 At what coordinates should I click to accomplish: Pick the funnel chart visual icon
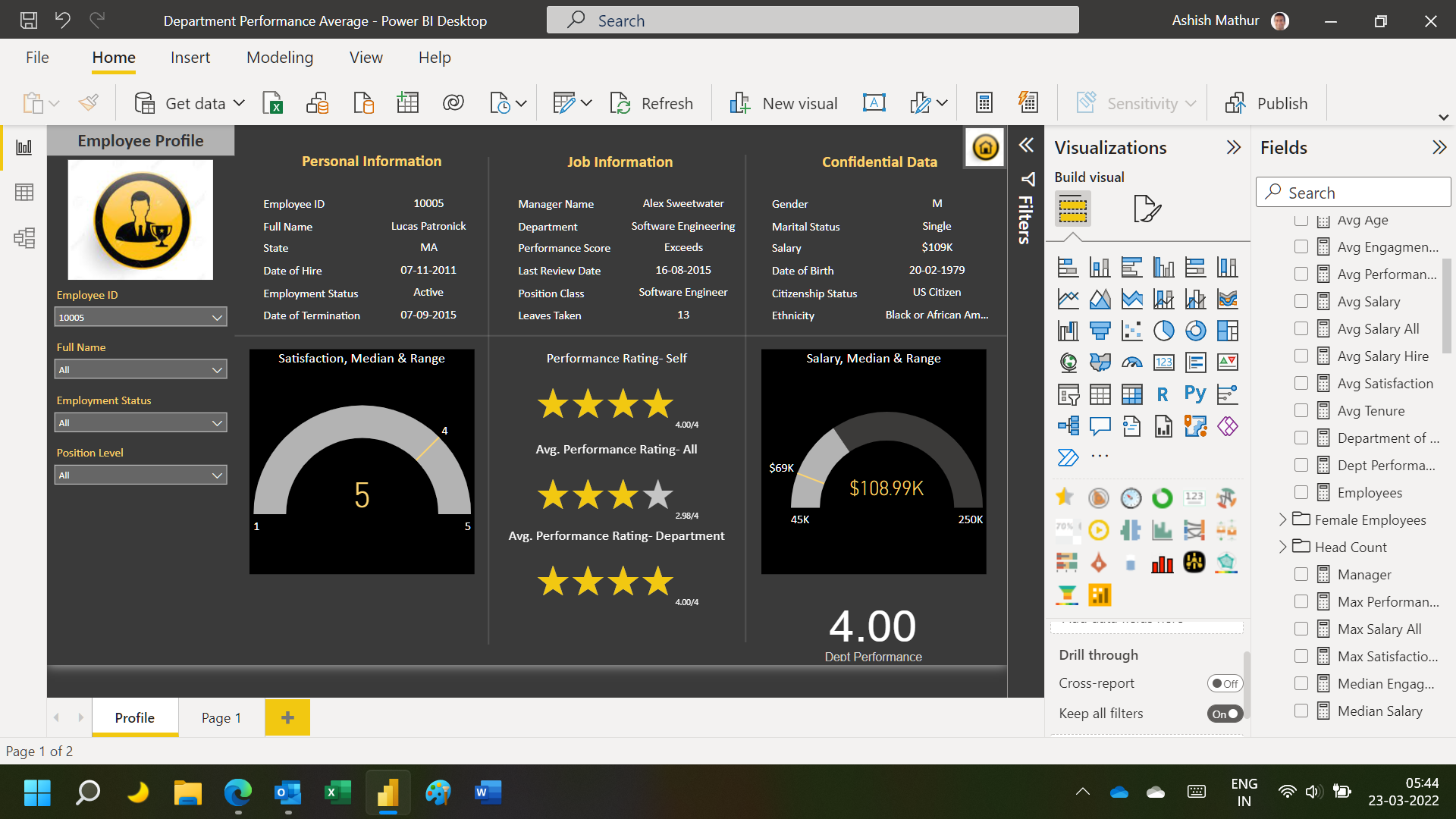tap(1100, 331)
